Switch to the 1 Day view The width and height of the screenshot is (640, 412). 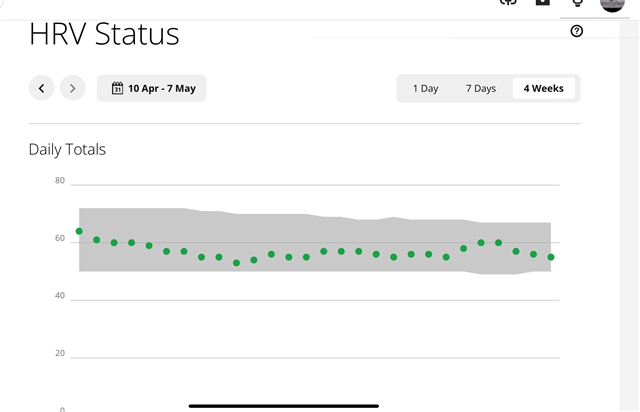point(425,88)
